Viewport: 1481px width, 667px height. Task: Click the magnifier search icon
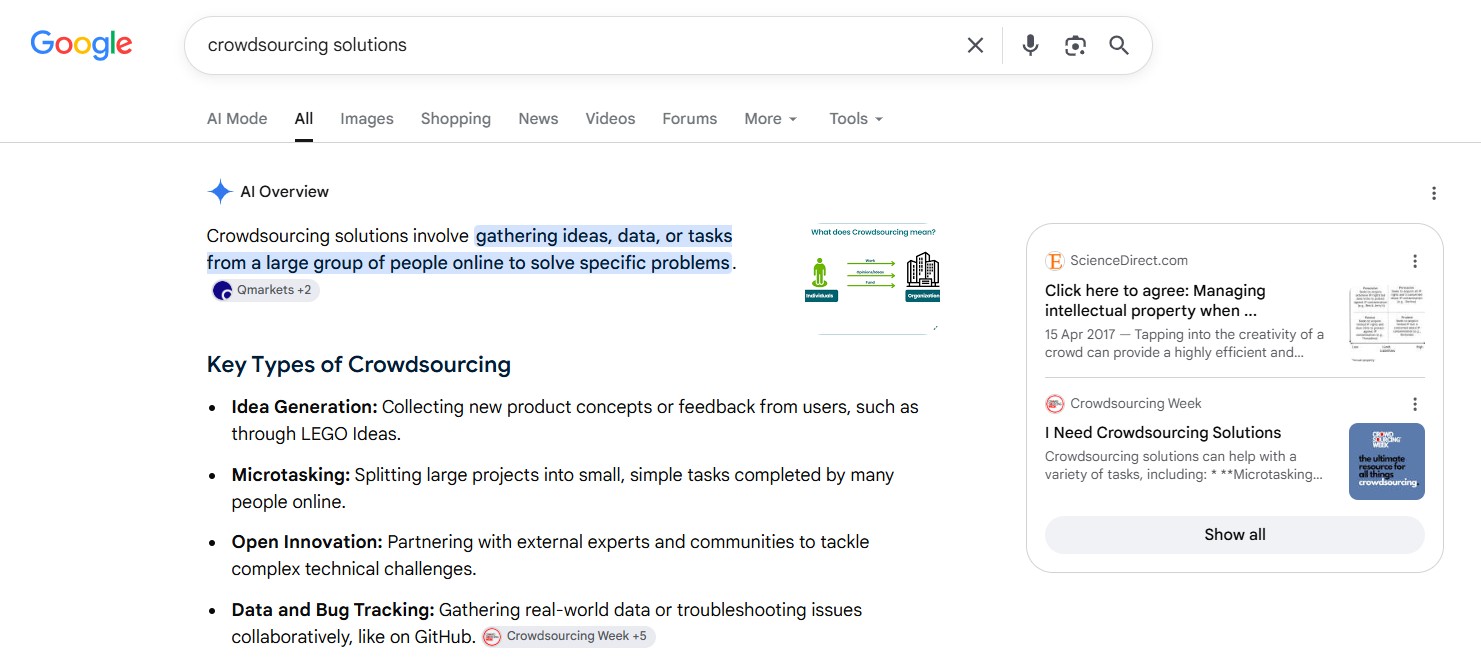1119,45
